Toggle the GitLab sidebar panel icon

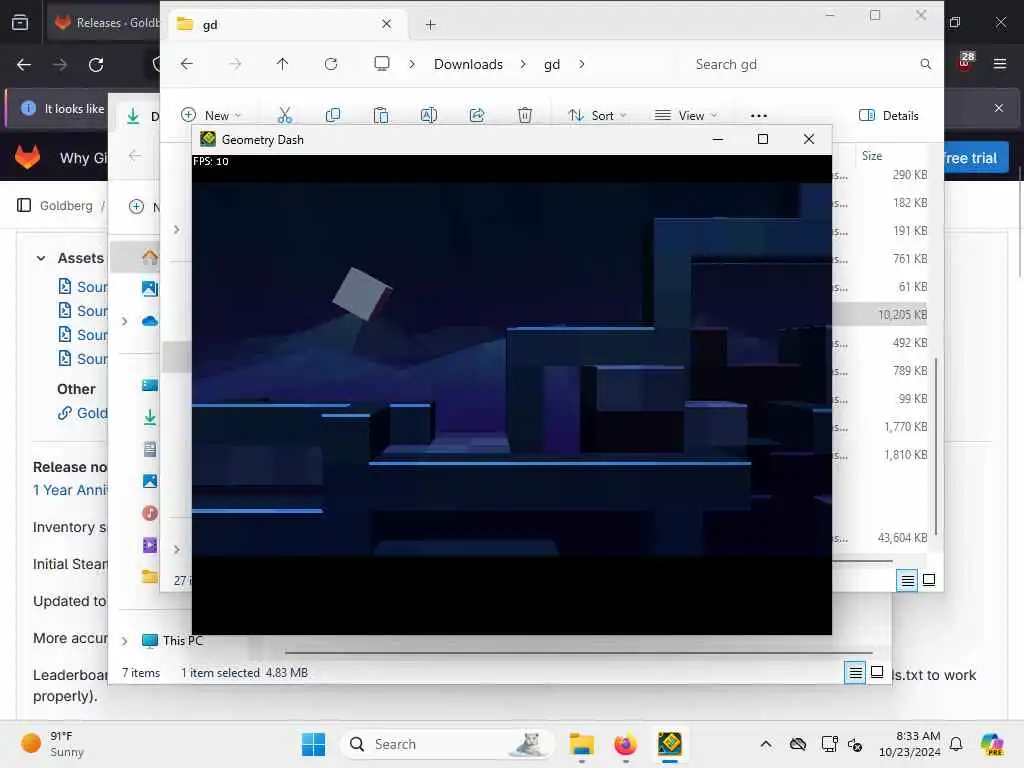click(x=24, y=205)
